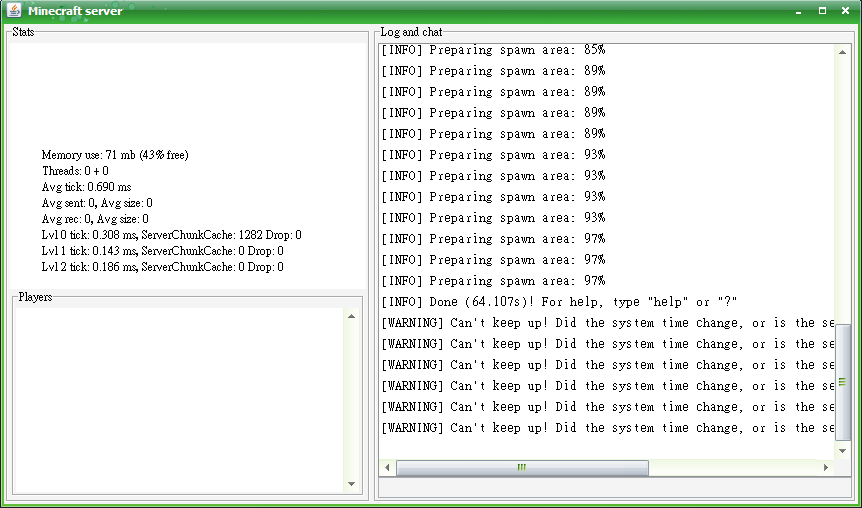The width and height of the screenshot is (862, 508).
Task: Click the Threads: 0 + 0 line
Action: coord(75,171)
